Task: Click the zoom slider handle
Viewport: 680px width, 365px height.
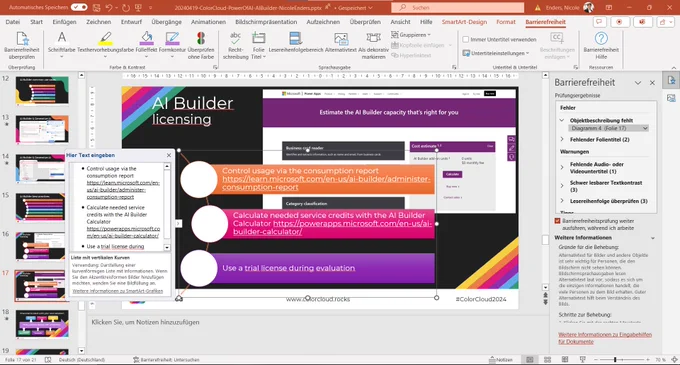Action: [615, 360]
